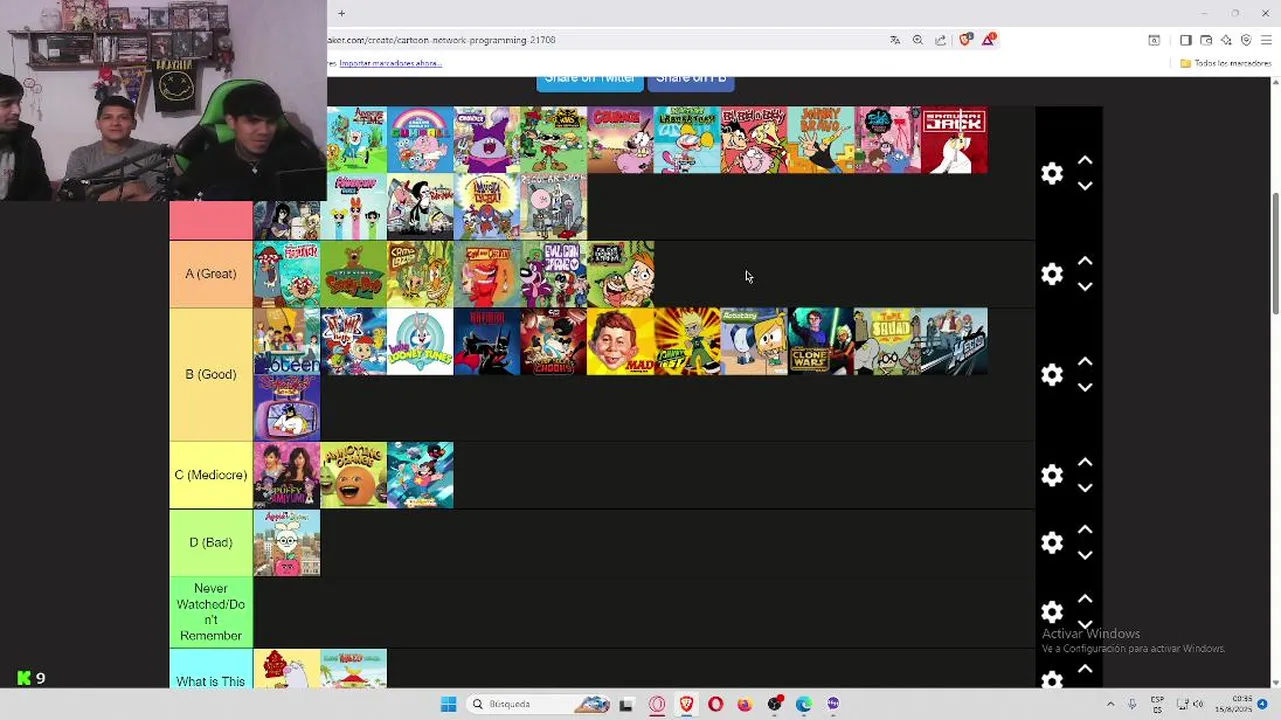
Task: Open the Brave VPN icon
Action: tap(1246, 40)
